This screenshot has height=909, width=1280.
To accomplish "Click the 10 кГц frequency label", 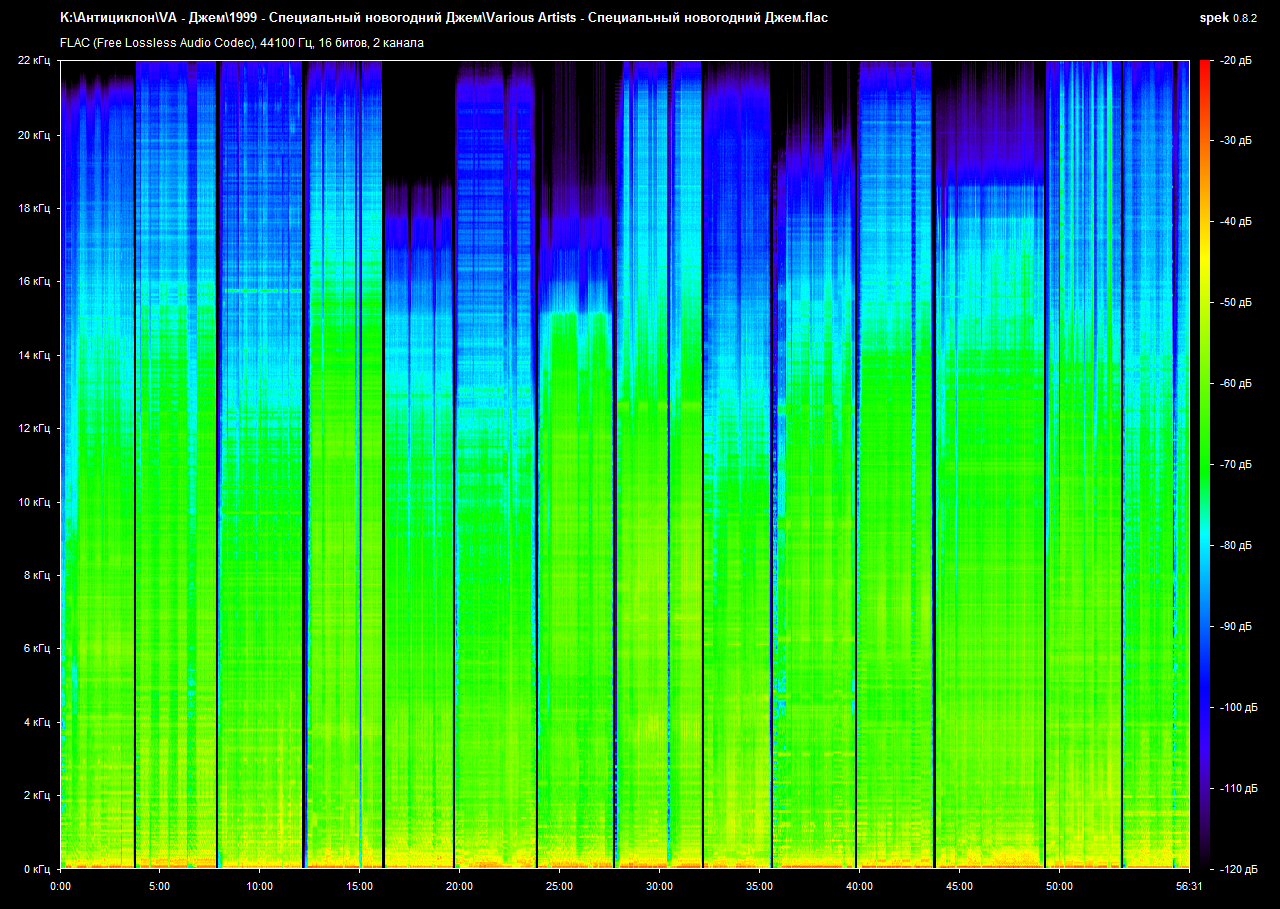I will (x=34, y=502).
